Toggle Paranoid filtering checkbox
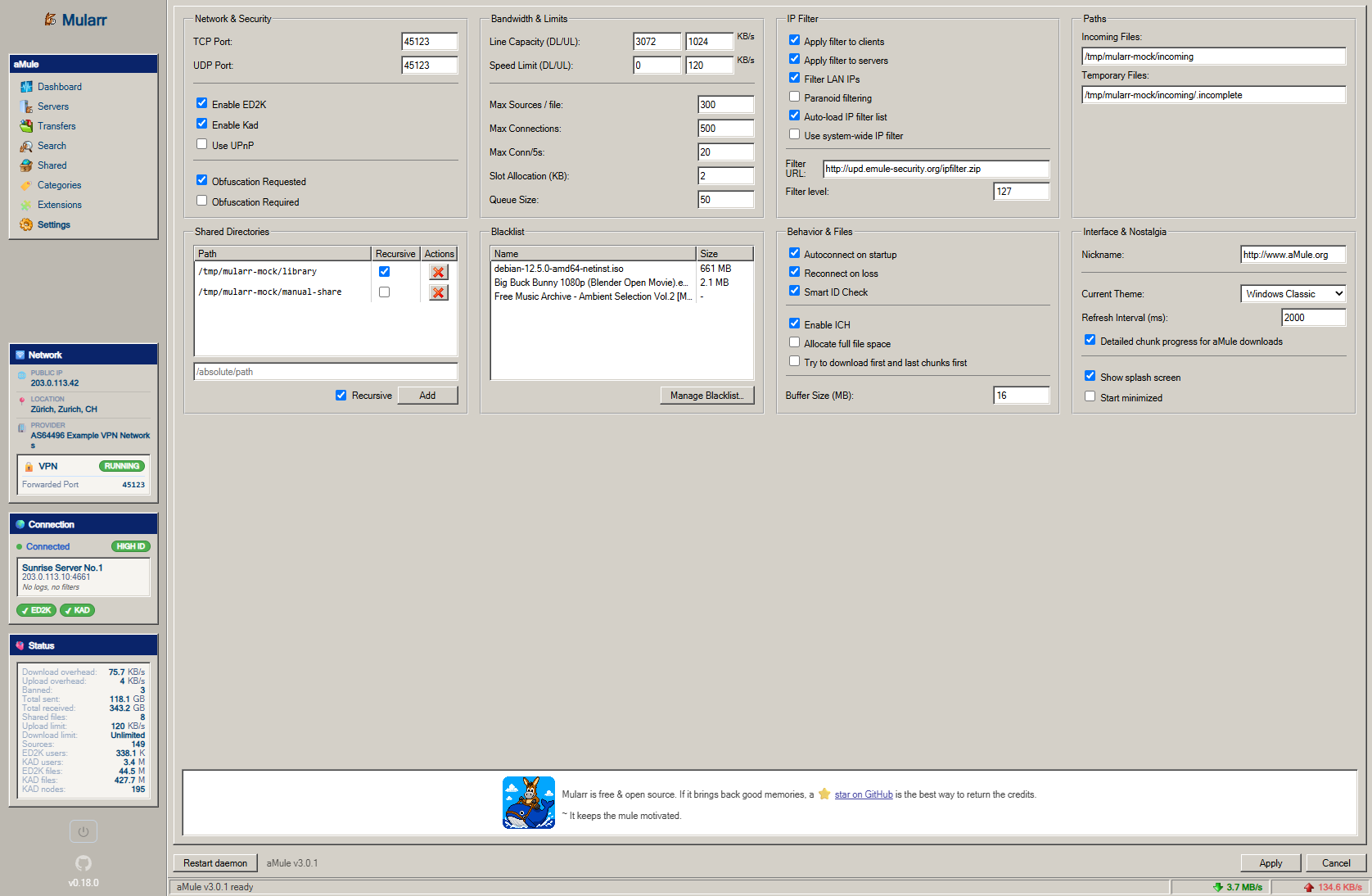 (x=794, y=97)
